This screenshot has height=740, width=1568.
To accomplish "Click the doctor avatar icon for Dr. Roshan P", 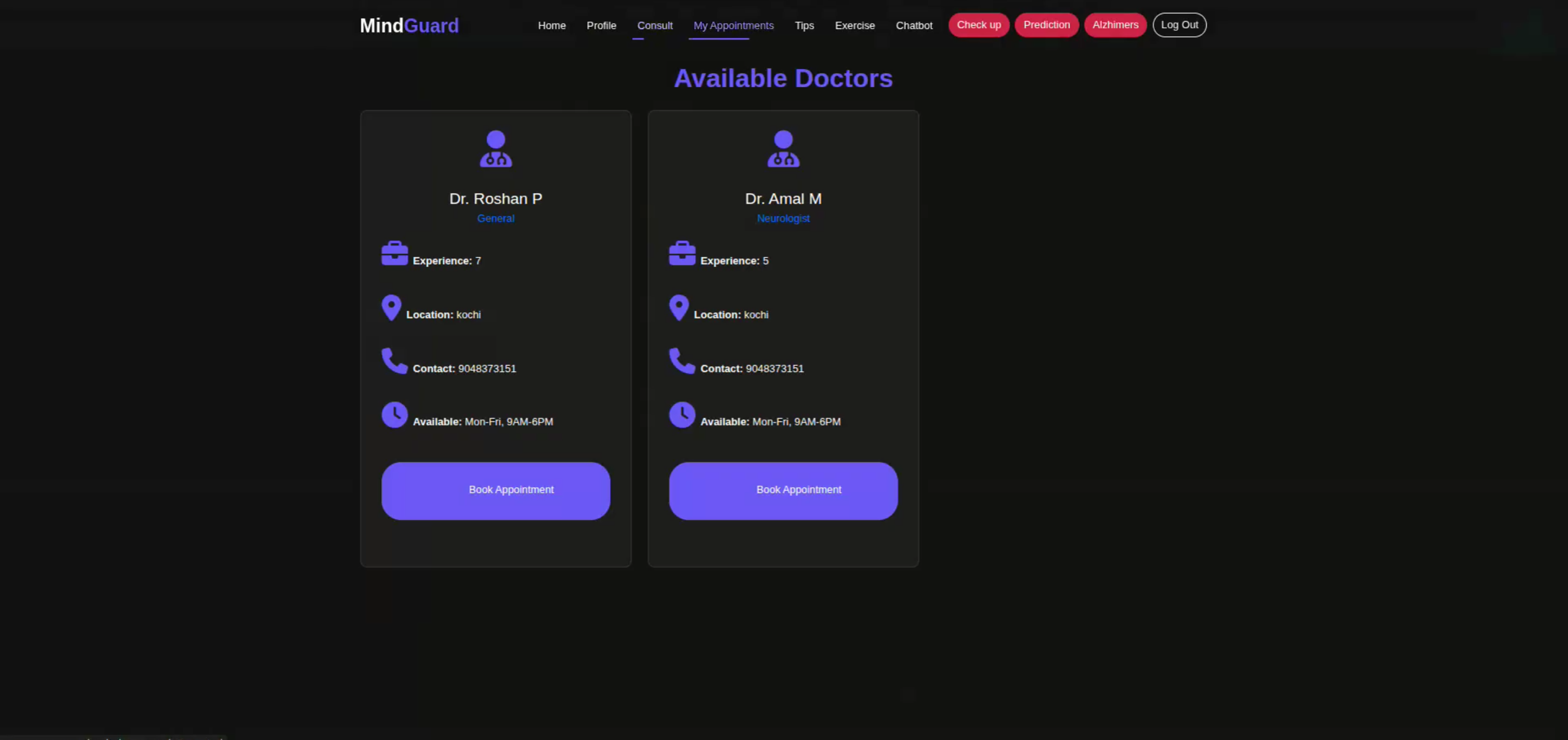I will pos(495,148).
